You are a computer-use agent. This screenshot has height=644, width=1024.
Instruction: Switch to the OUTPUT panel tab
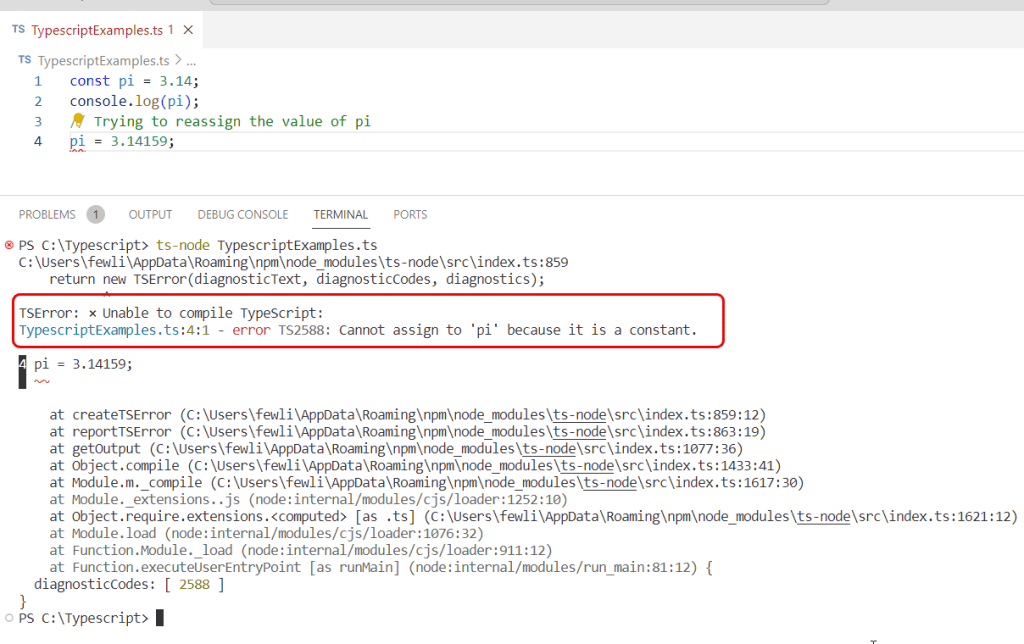pyautogui.click(x=150, y=215)
